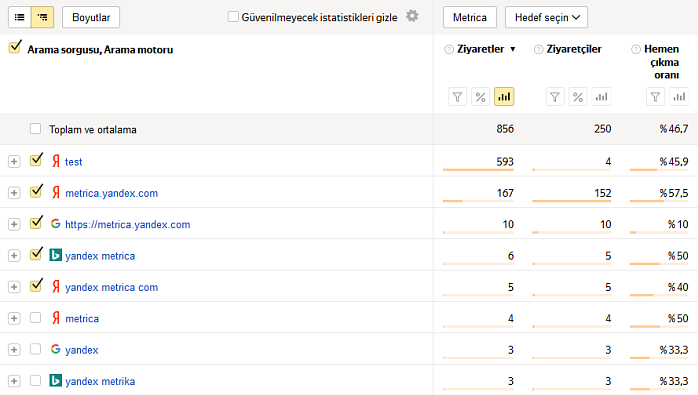698x395 pixels.
Task: Expand the metrica.yandex.com row
Action: coord(14,193)
